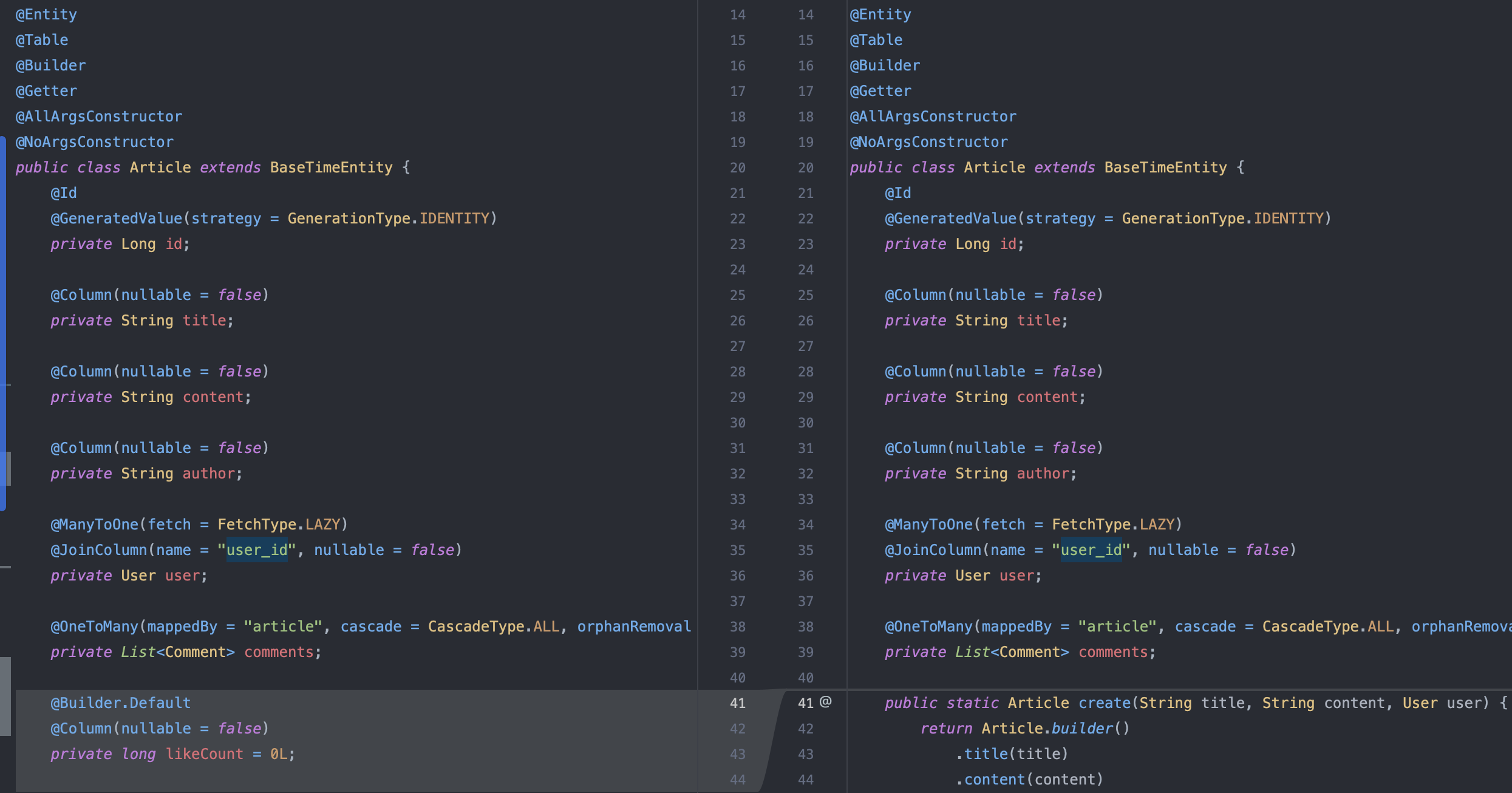
Task: Click BaseTimeEntity in the right pane class declaration
Action: (1165, 168)
